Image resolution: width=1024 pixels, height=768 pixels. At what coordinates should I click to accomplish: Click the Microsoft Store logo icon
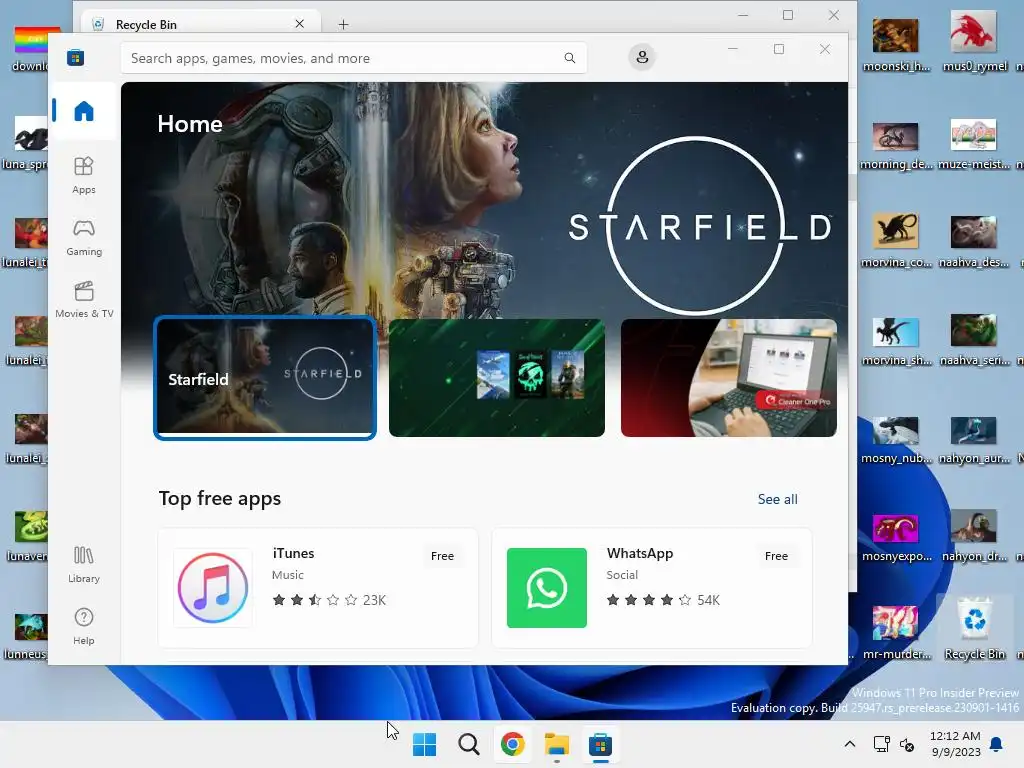75,57
